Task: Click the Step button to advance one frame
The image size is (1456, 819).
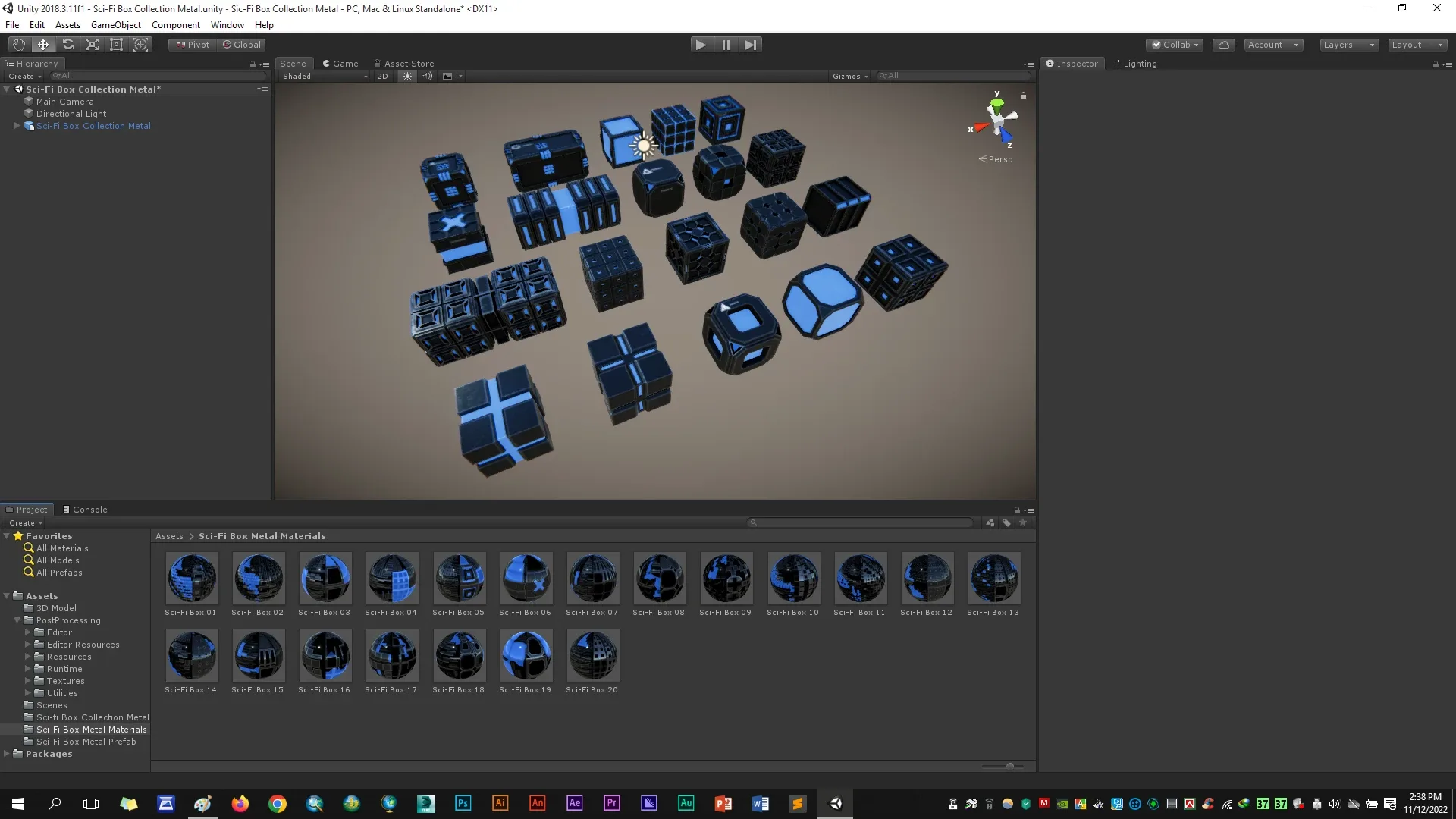Action: [x=751, y=44]
